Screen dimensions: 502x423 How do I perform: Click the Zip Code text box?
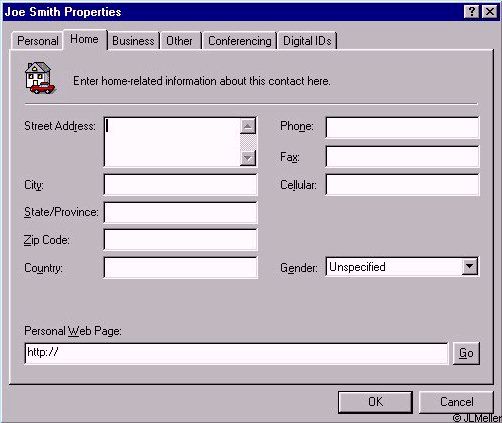(x=180, y=240)
